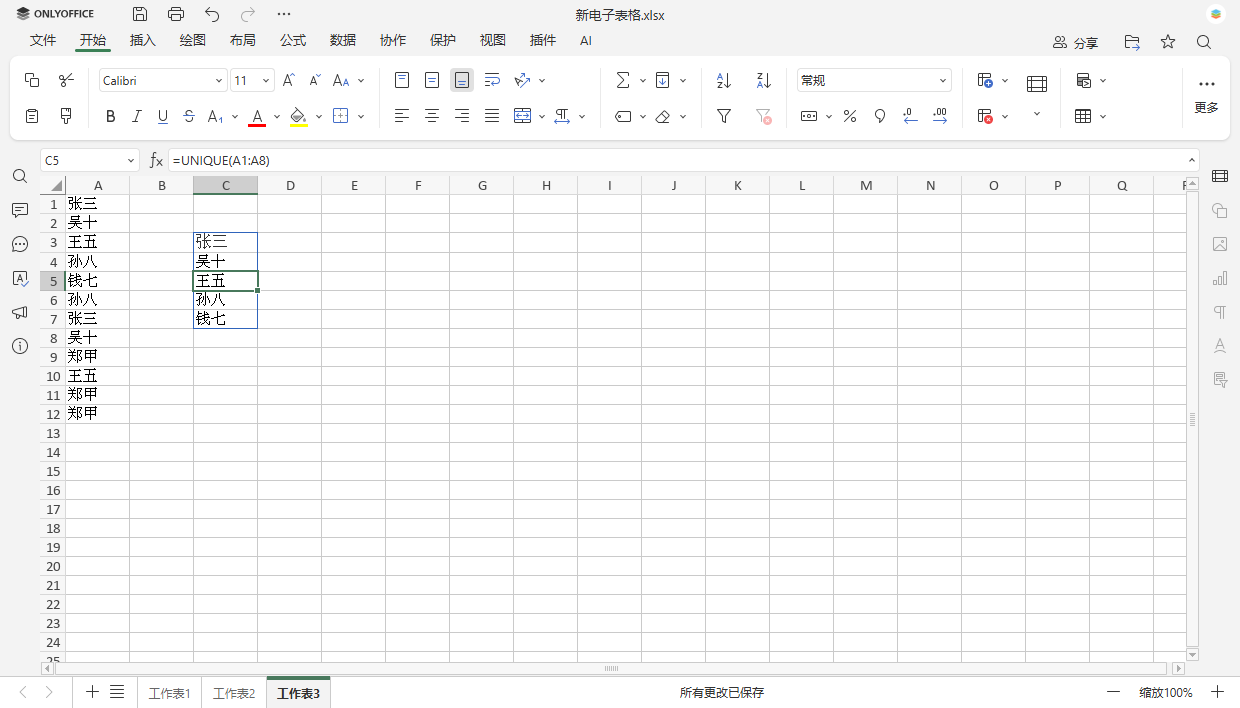1240x708 pixels.
Task: Switch to the 插入 ribbon tab
Action: 142,40
